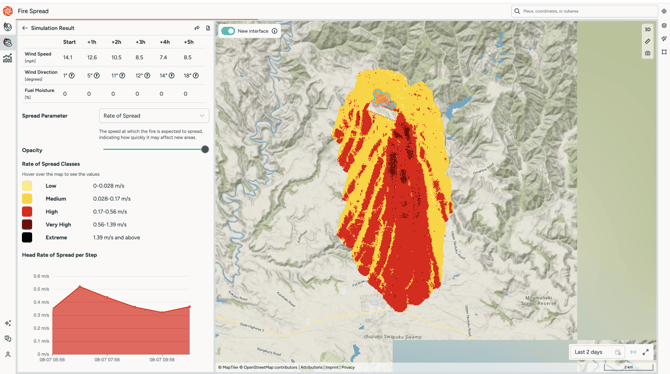Open the Rate of Spread dropdown
The width and height of the screenshot is (670, 374).
(x=154, y=116)
